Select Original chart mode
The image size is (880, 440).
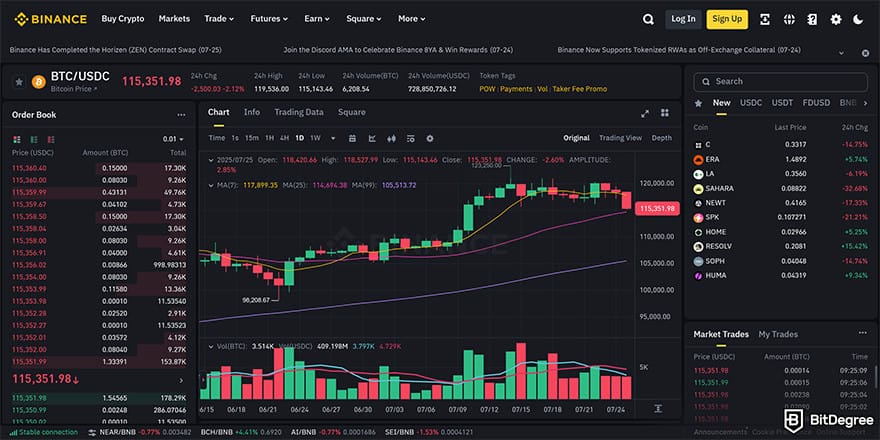pyautogui.click(x=576, y=138)
